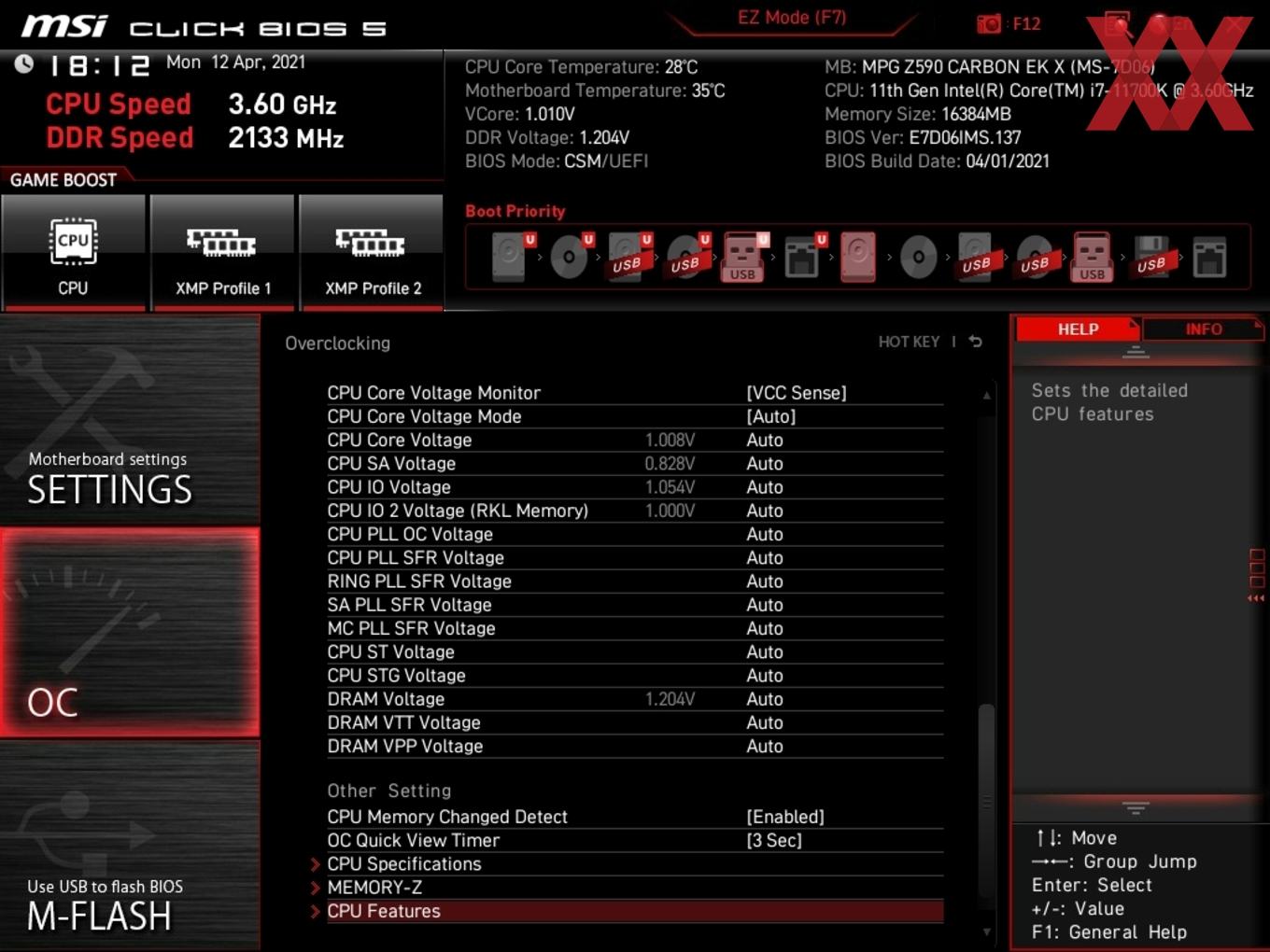
Task: Switch to EZ Mode (F7)
Action: click(792, 18)
